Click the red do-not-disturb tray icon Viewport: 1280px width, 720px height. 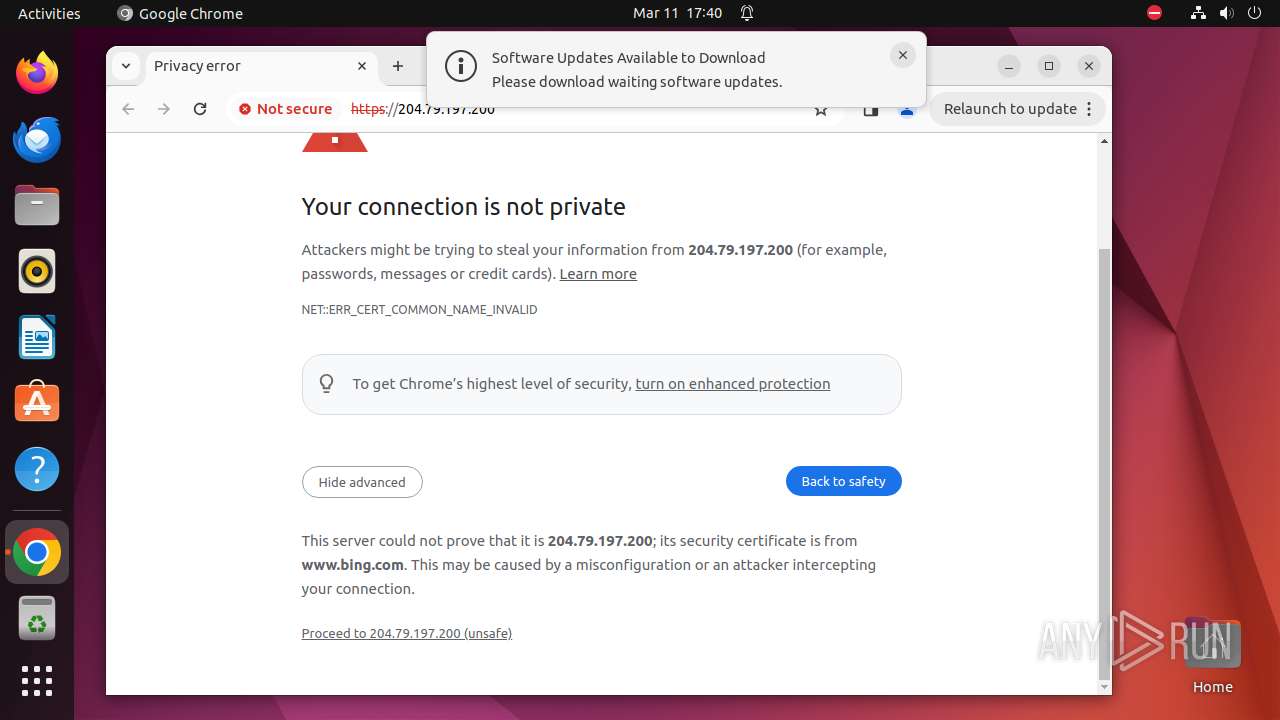(1155, 13)
